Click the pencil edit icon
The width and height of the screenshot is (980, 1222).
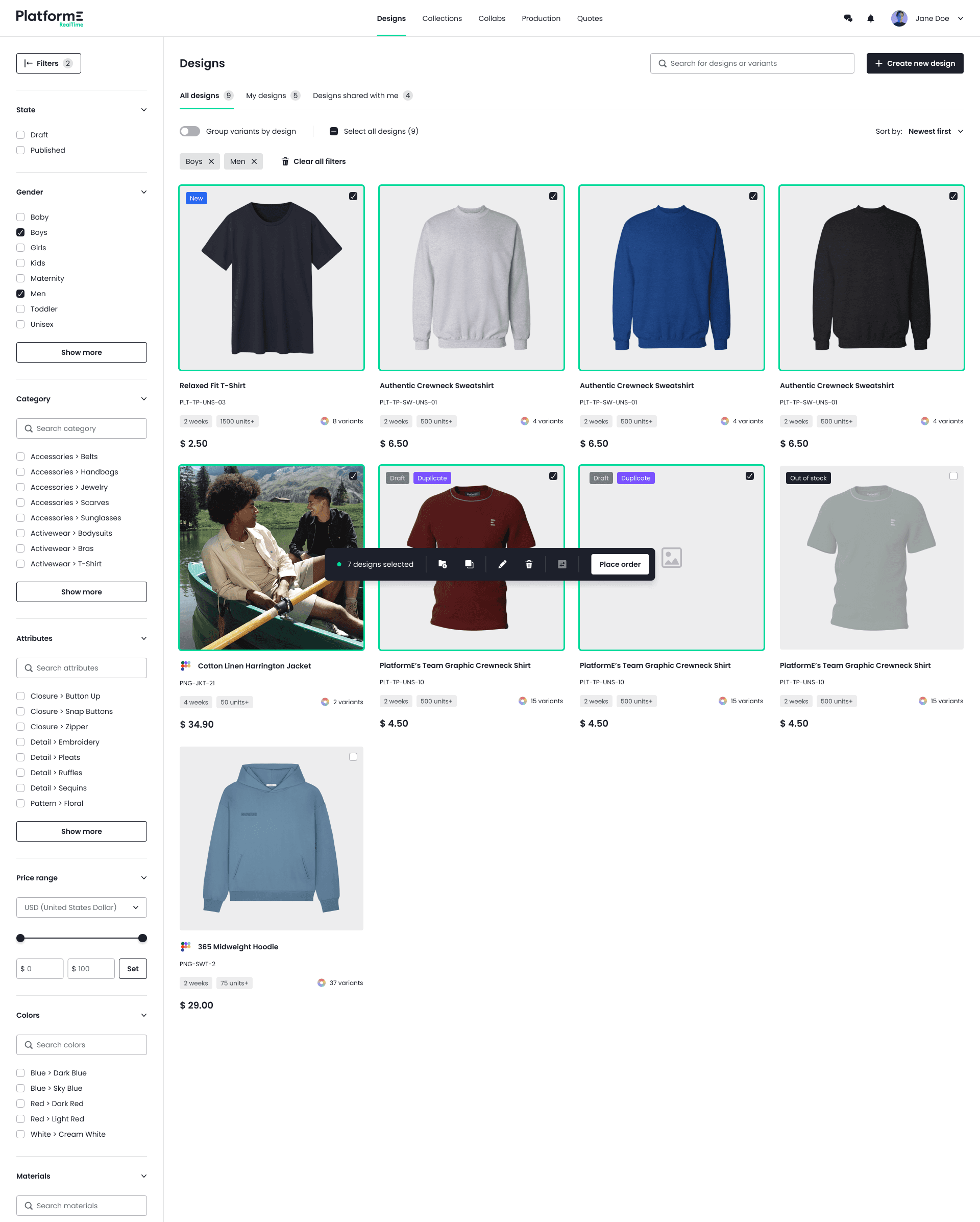click(502, 564)
